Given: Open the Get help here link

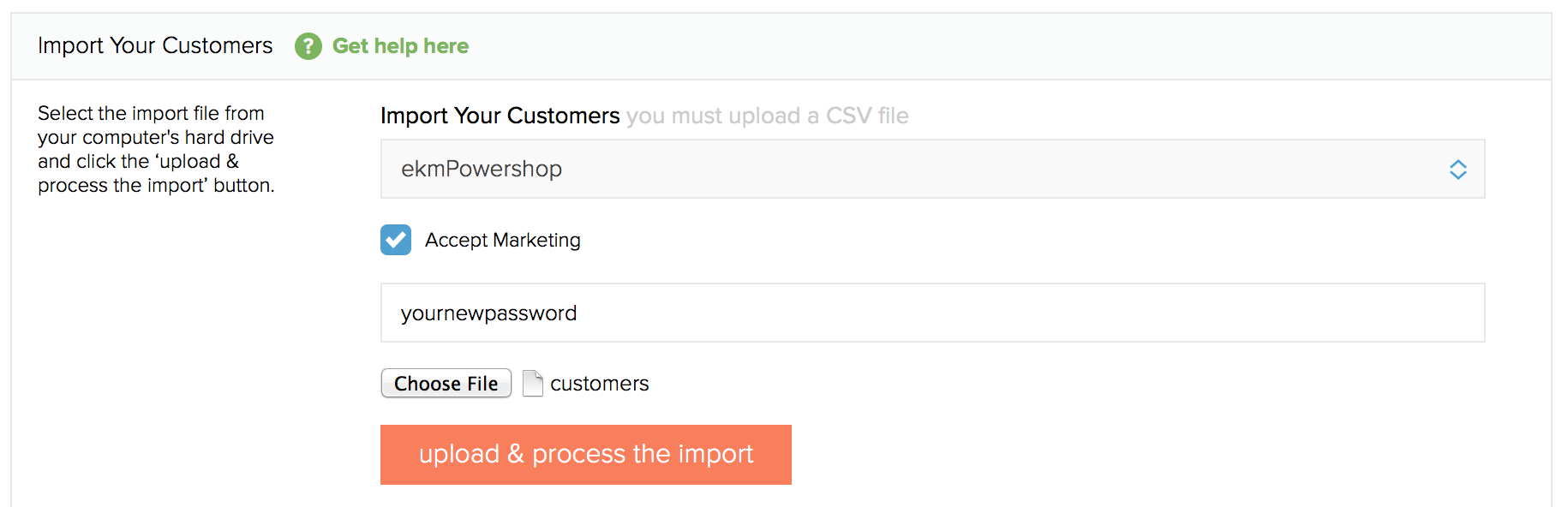Looking at the screenshot, I should 400,46.
